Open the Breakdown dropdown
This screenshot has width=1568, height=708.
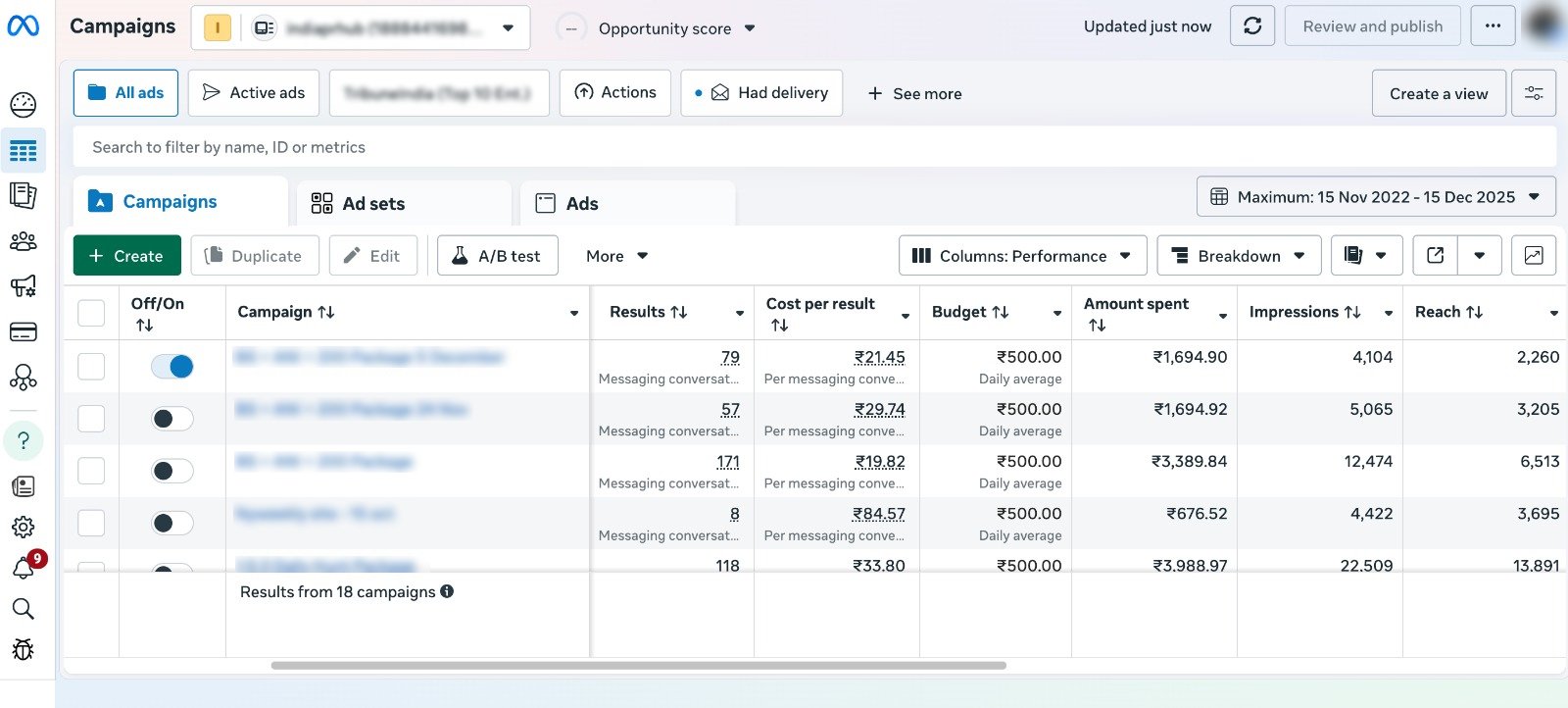tap(1239, 256)
